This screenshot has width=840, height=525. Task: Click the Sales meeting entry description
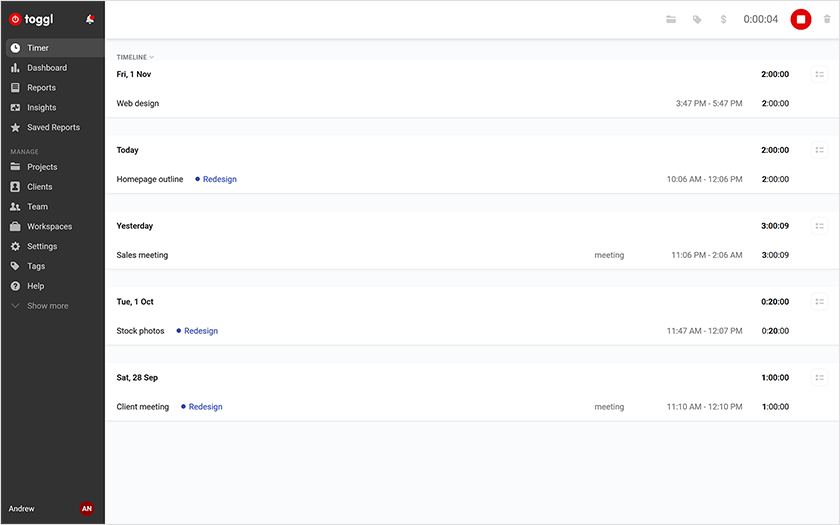coord(142,255)
